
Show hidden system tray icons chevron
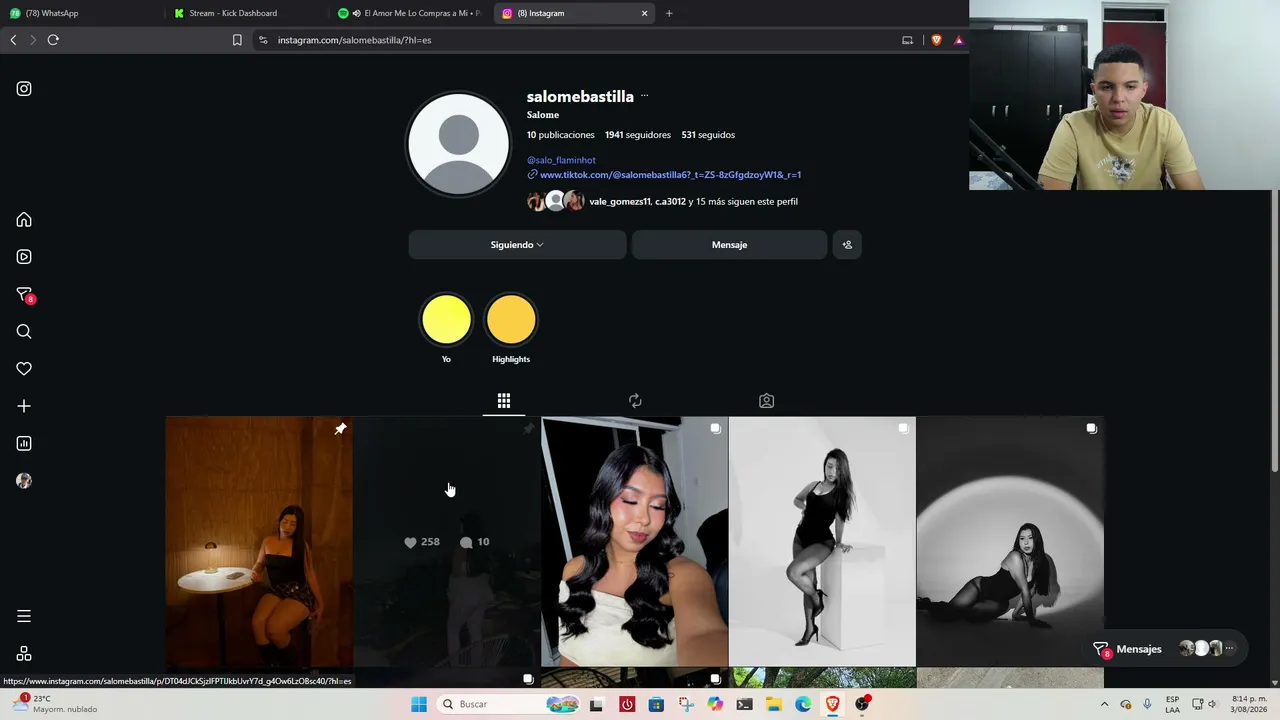click(x=1104, y=704)
